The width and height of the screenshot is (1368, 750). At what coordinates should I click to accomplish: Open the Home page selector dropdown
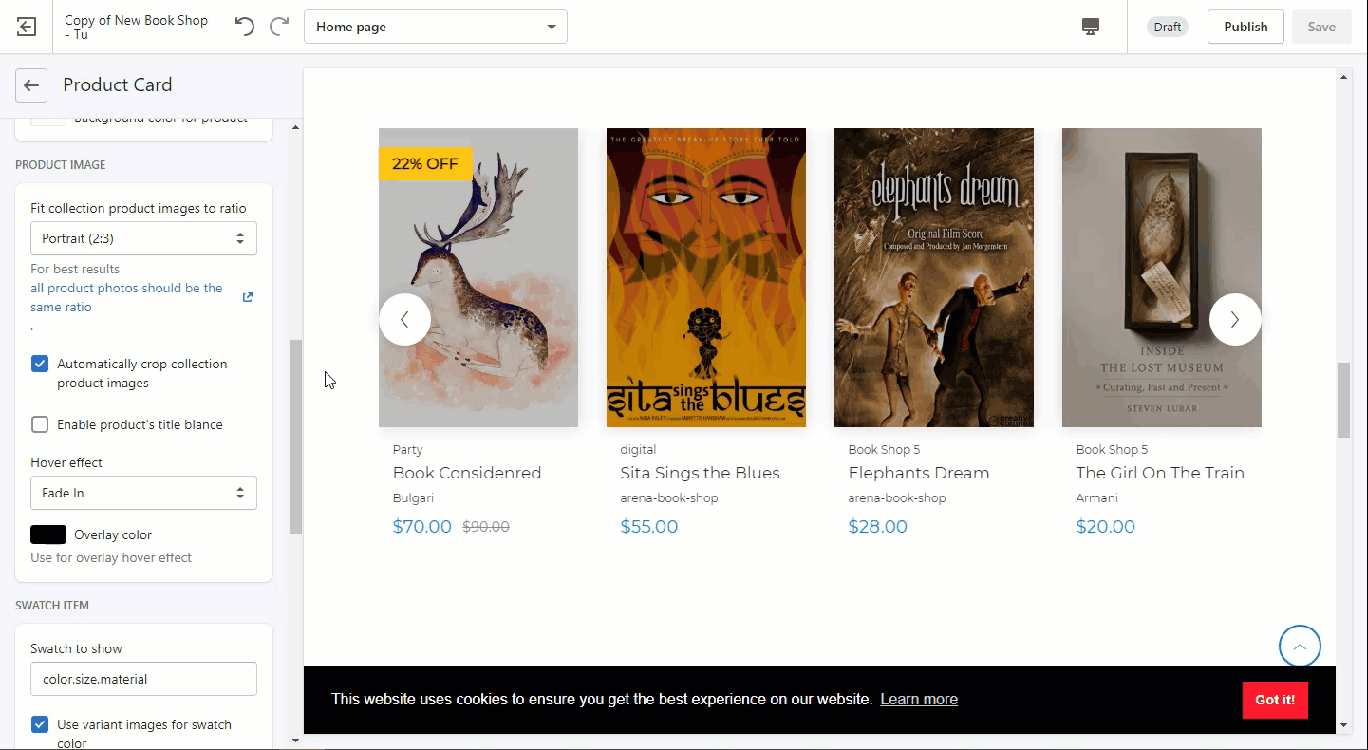pyautogui.click(x=436, y=27)
